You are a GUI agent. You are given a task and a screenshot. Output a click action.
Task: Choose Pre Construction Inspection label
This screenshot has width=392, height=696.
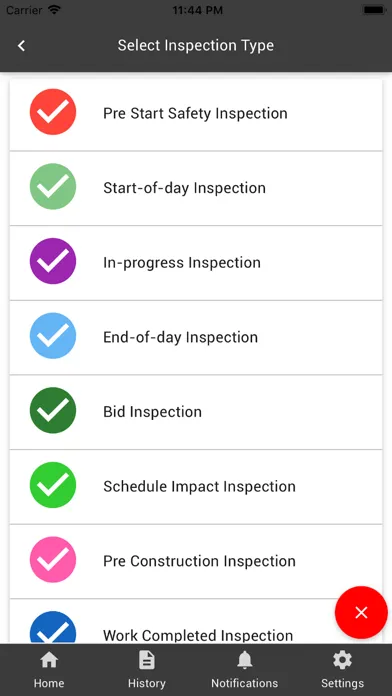click(x=199, y=561)
